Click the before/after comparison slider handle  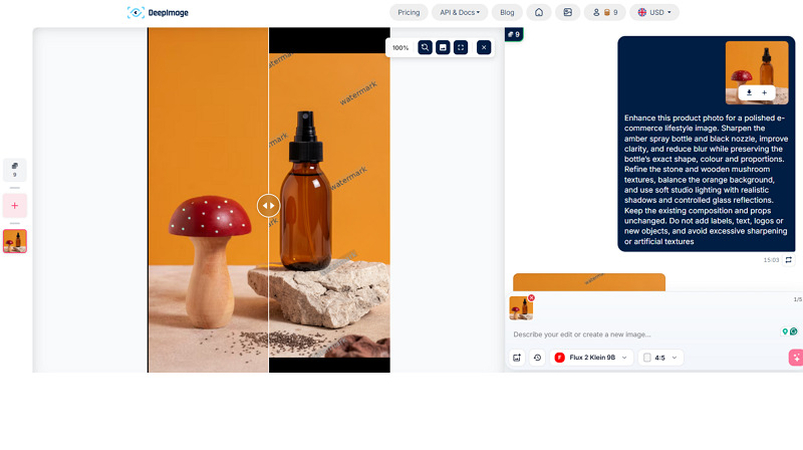click(x=268, y=205)
